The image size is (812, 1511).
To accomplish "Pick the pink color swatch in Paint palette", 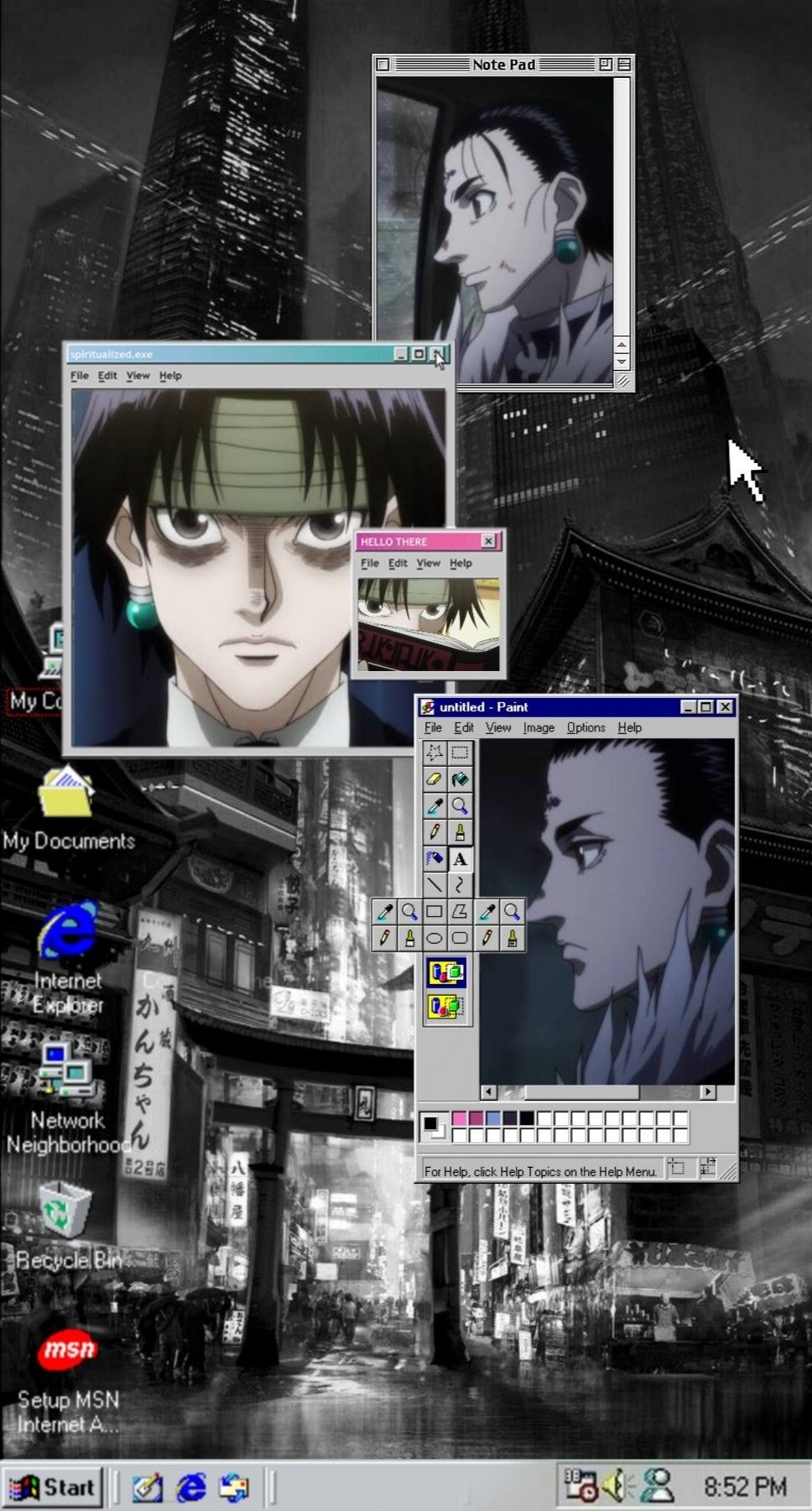I will click(459, 1118).
